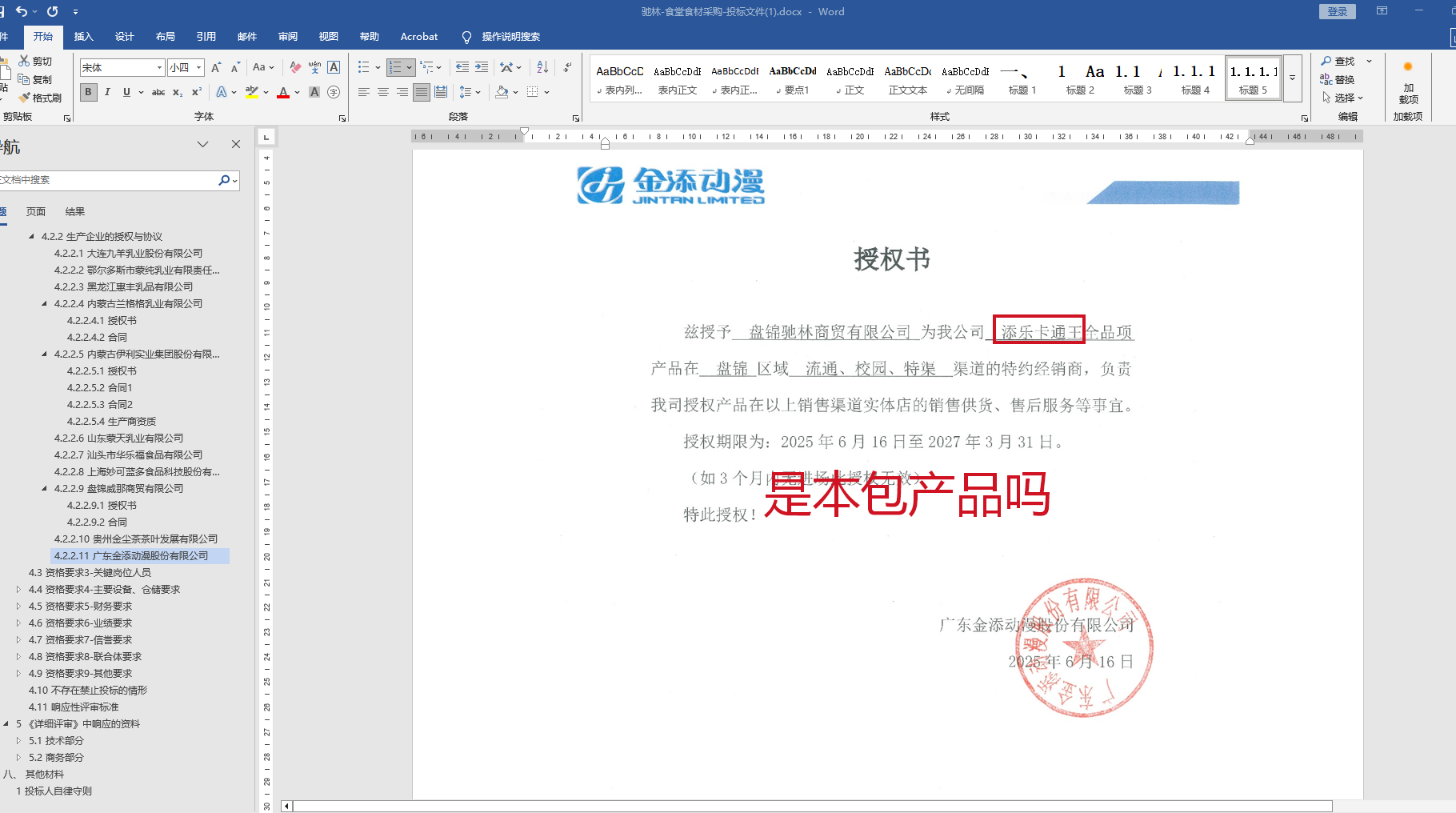Screen dimensions: 1456x813
Task: Open the Add-ins (加载项) button
Action: pyautogui.click(x=1408, y=84)
